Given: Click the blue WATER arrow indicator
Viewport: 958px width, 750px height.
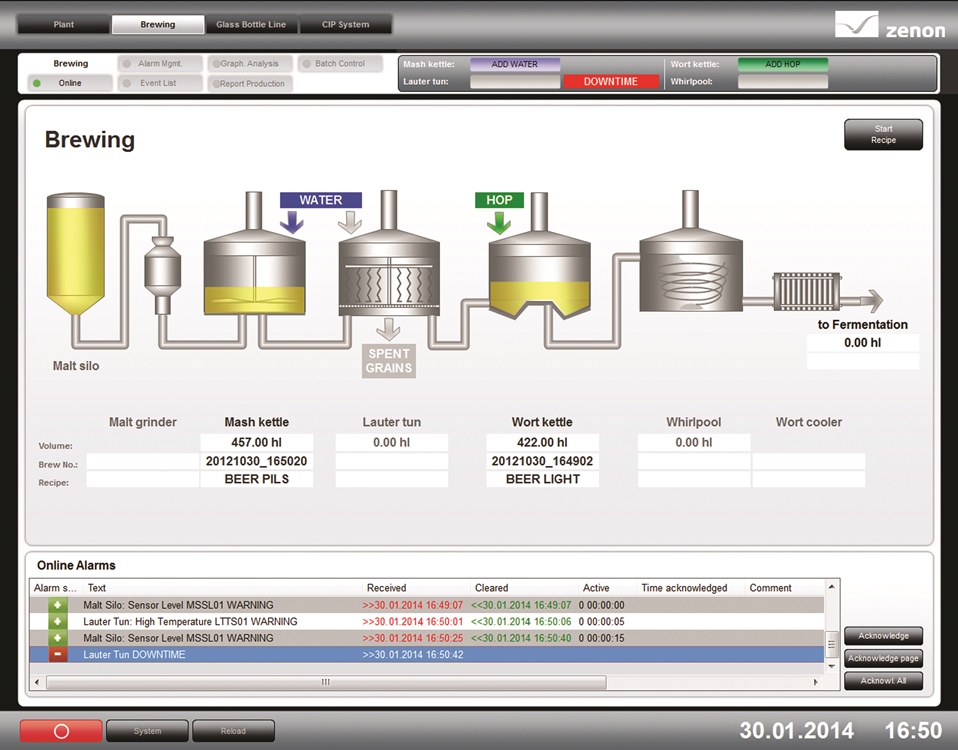Looking at the screenshot, I should tap(292, 221).
